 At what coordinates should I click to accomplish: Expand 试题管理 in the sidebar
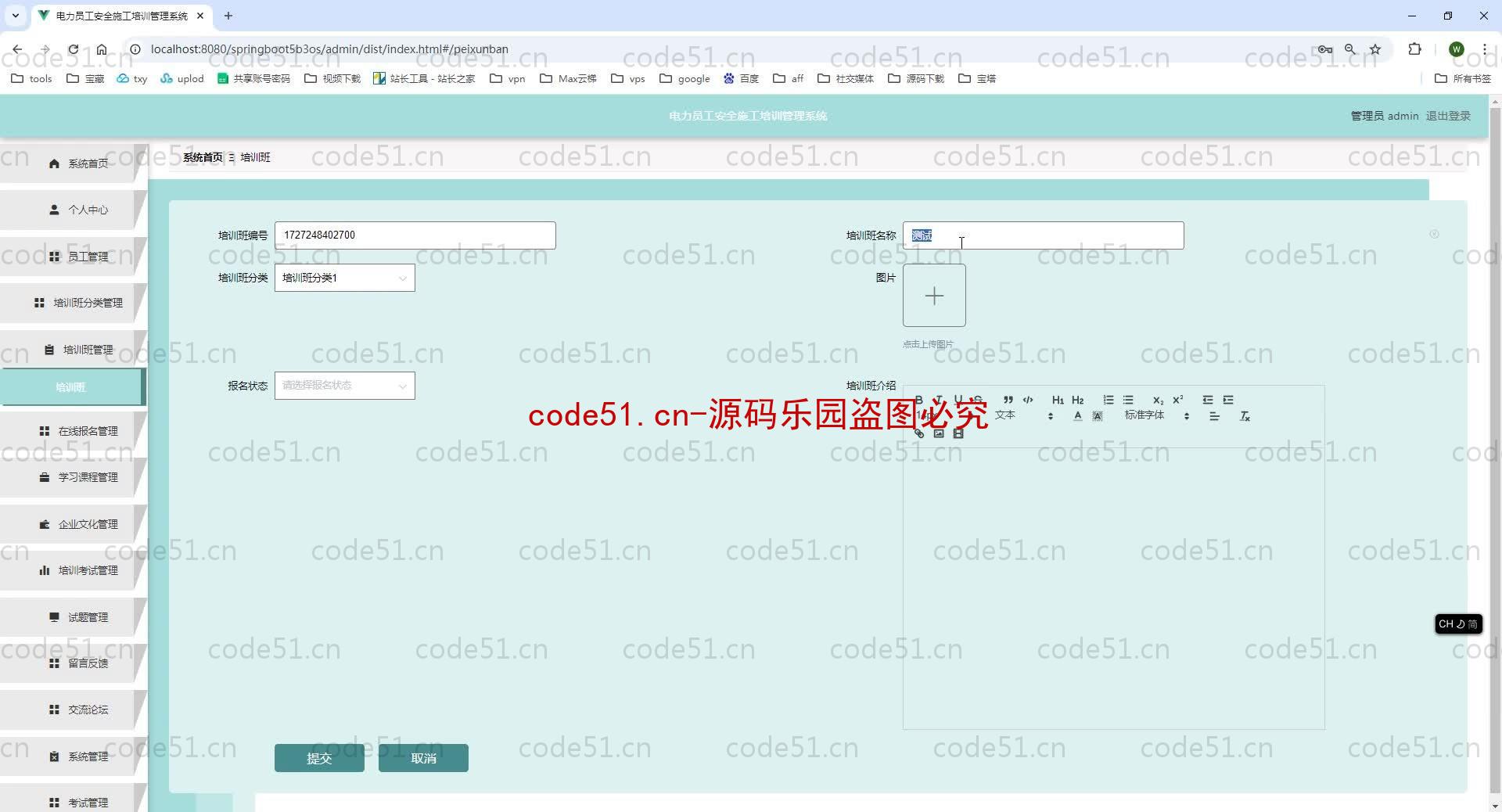(73, 617)
